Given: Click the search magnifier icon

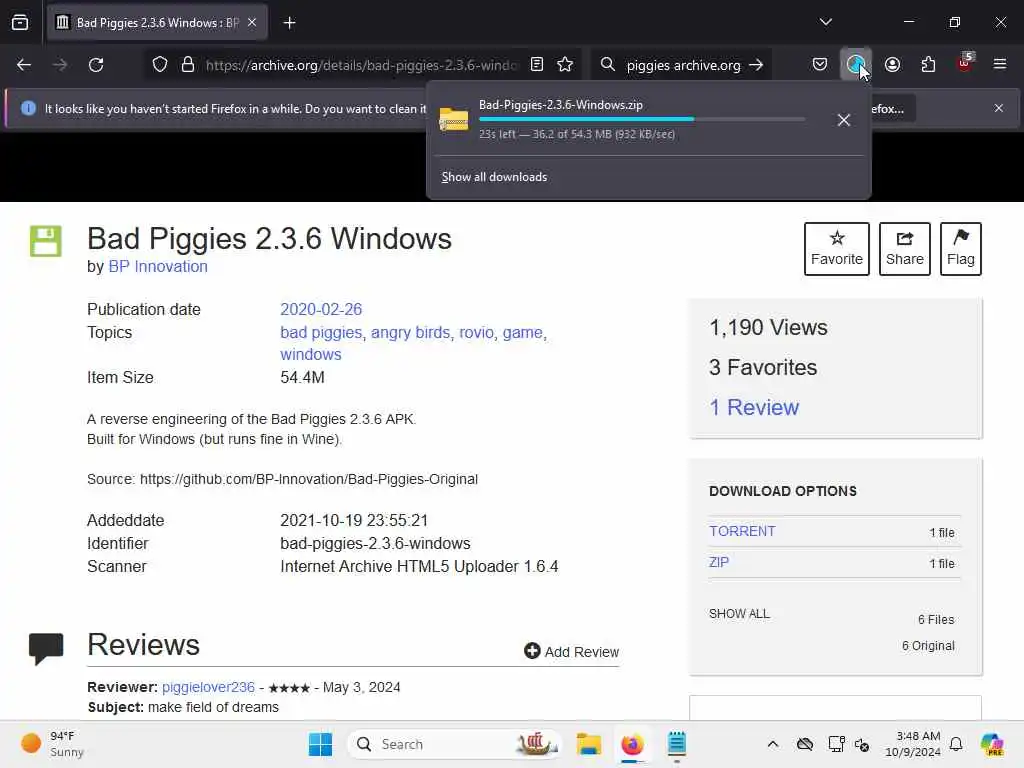Looking at the screenshot, I should coord(608,64).
